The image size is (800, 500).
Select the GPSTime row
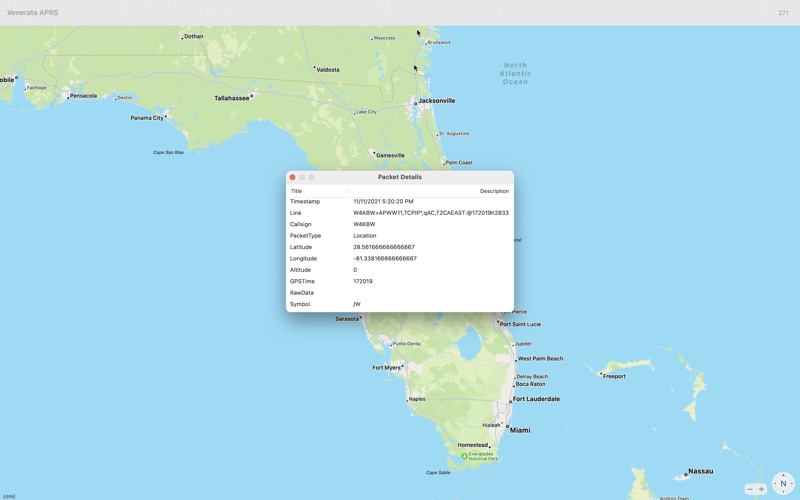pyautogui.click(x=400, y=281)
